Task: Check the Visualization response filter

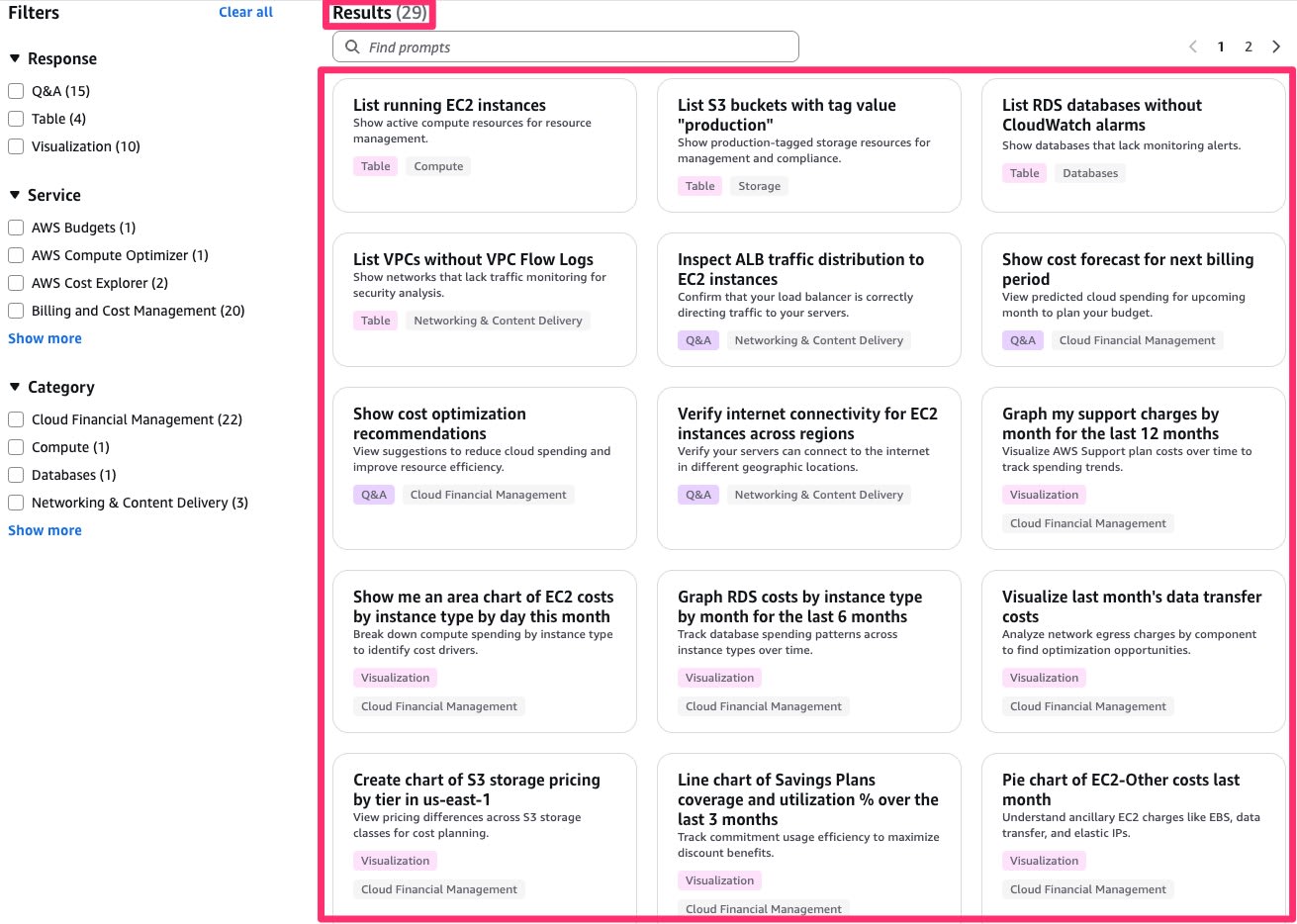Action: pyautogui.click(x=16, y=146)
